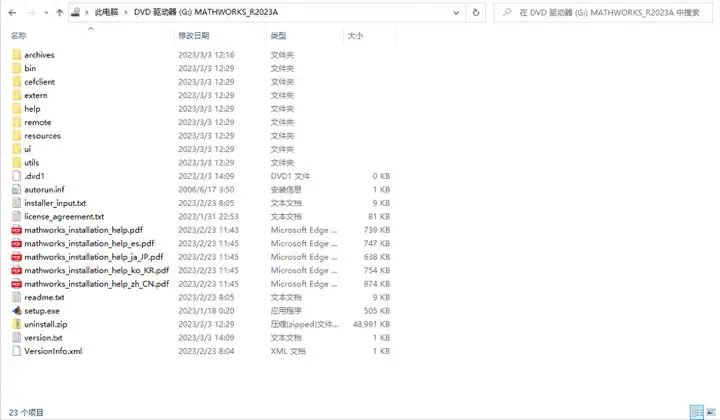The image size is (720, 420).
Task: Select the file name setup.exe
Action: coord(42,311)
